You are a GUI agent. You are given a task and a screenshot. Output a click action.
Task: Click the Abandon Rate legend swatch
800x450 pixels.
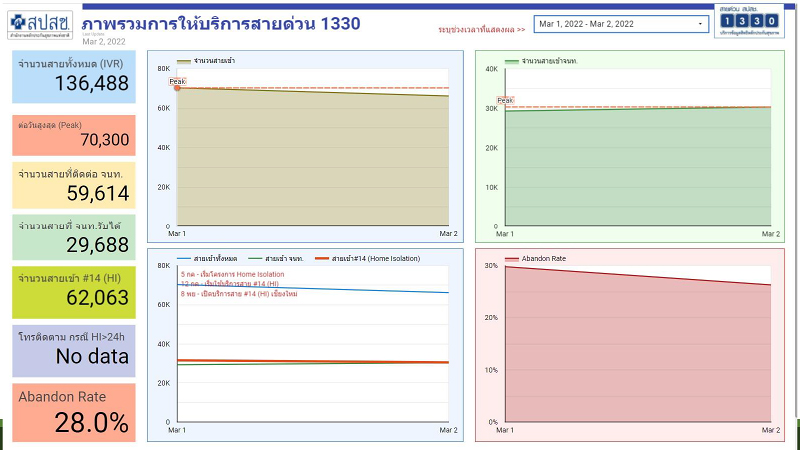pos(511,258)
